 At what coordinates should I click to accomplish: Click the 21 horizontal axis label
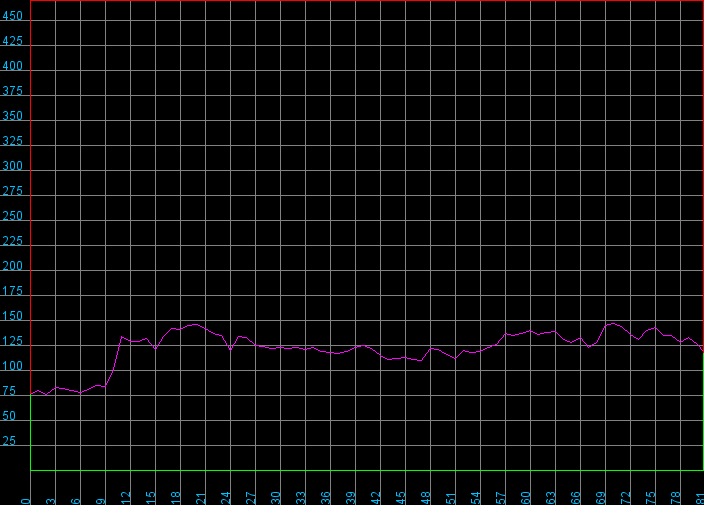[201, 498]
